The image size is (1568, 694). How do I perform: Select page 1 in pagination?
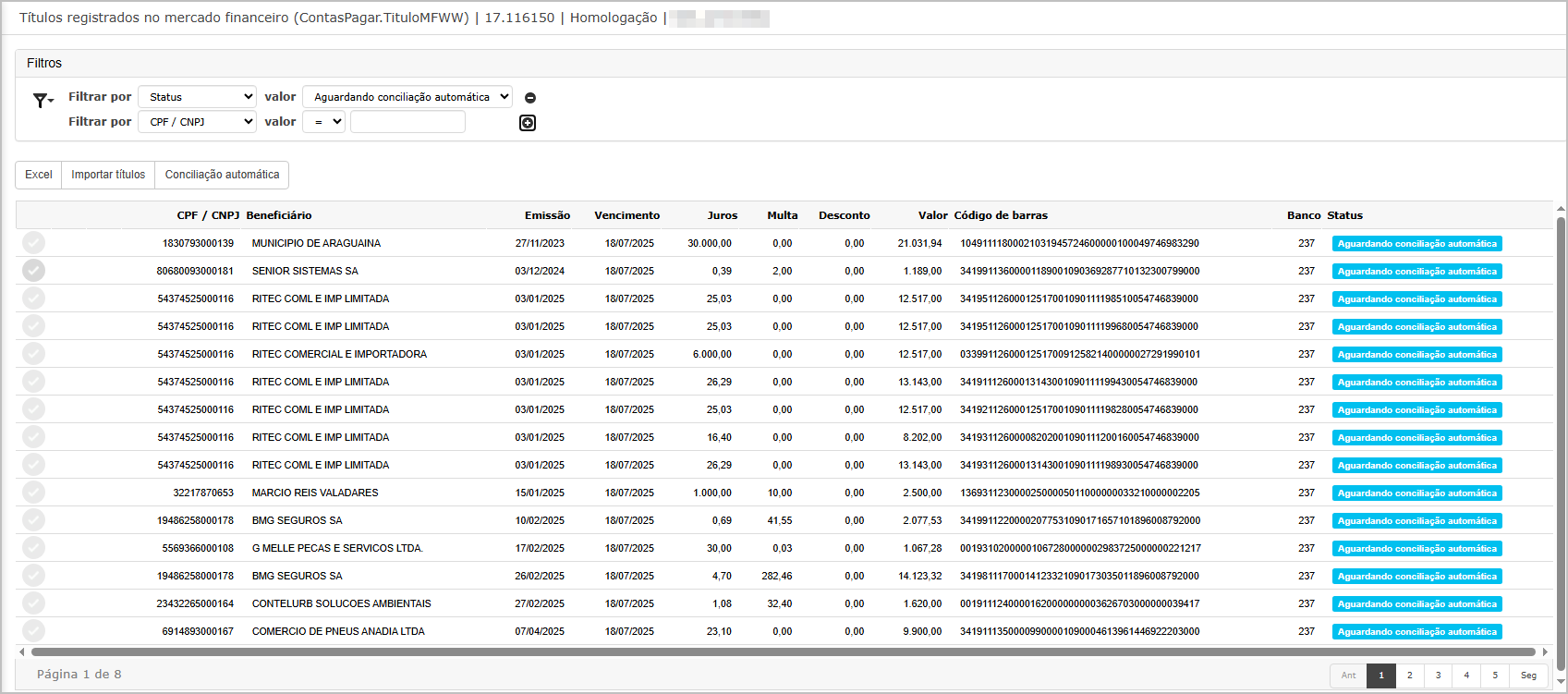1381,676
